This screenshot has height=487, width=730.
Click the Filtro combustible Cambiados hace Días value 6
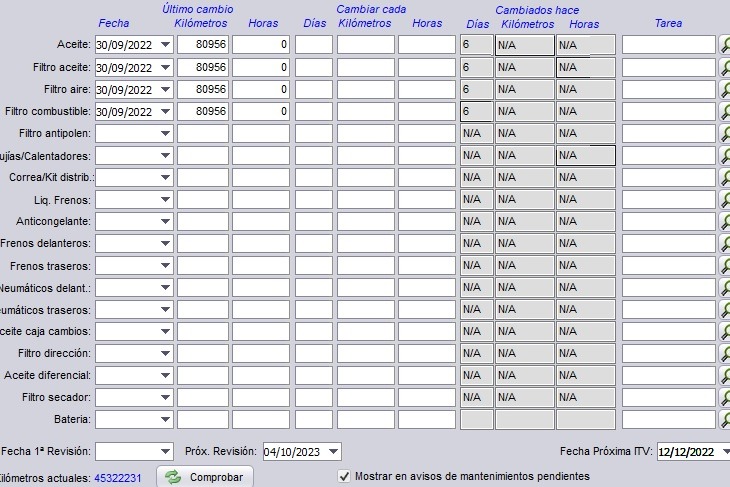477,112
